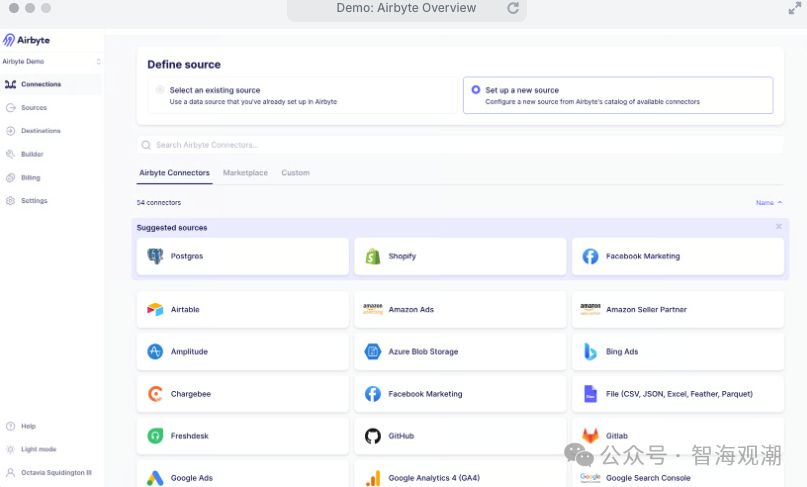Open the suggested Postgres label
Viewport: 807px width, 487px height.
point(187,256)
